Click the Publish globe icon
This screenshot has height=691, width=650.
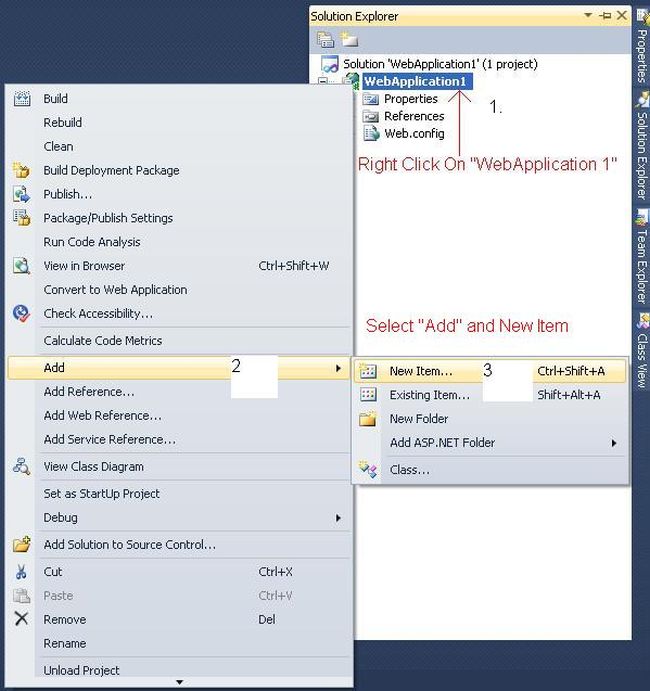[21, 194]
